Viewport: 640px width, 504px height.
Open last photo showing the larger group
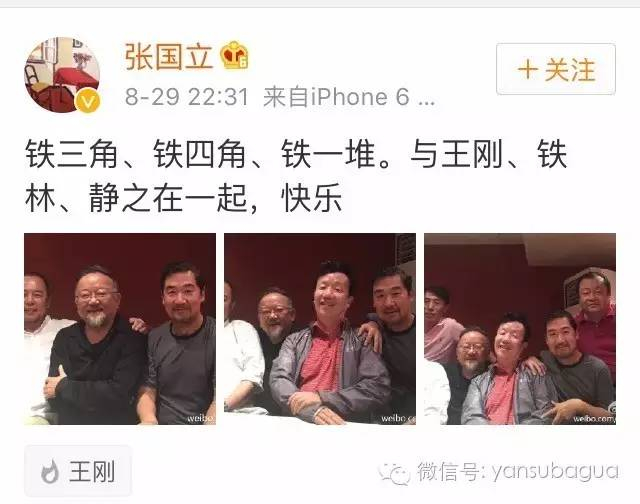click(520, 329)
